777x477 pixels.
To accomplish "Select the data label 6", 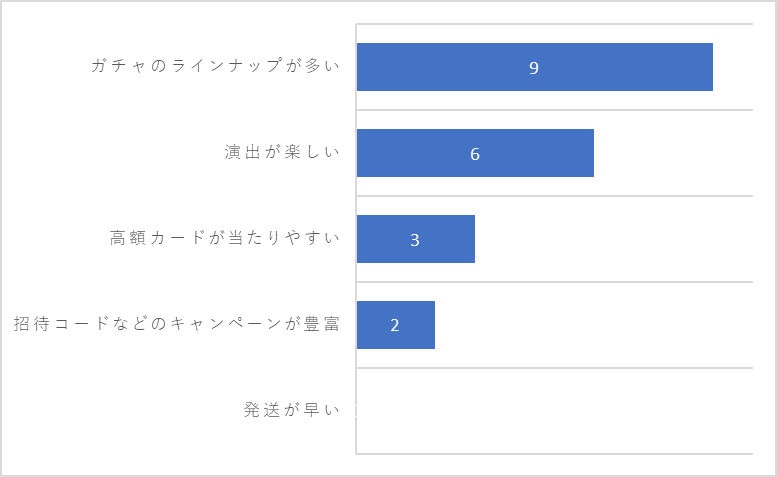I will pyautogui.click(x=475, y=154).
